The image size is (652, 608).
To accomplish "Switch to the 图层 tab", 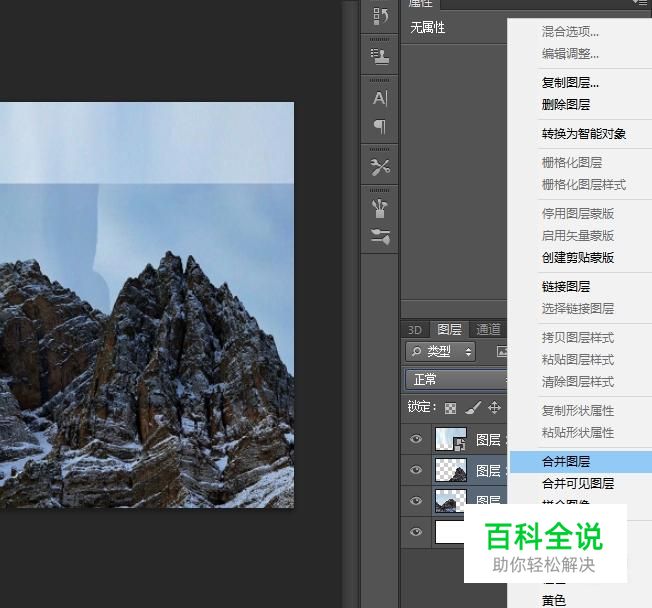I will (449, 329).
